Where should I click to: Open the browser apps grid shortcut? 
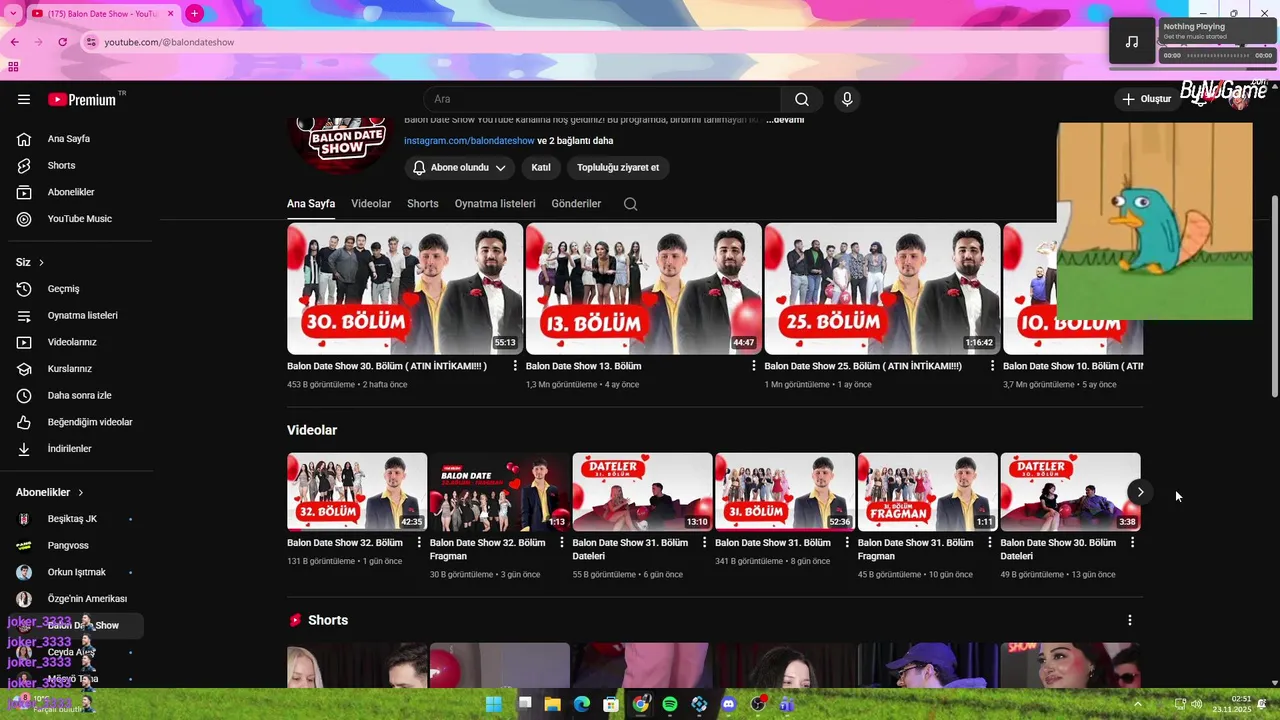click(13, 67)
